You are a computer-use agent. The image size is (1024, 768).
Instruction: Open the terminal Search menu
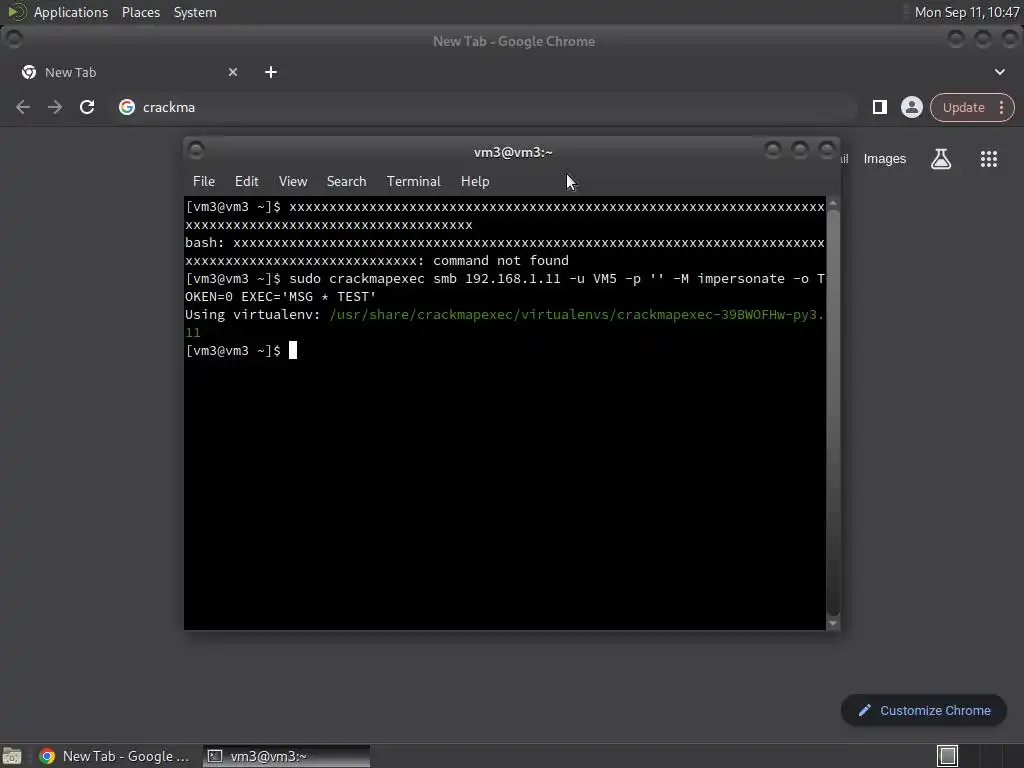coord(346,182)
